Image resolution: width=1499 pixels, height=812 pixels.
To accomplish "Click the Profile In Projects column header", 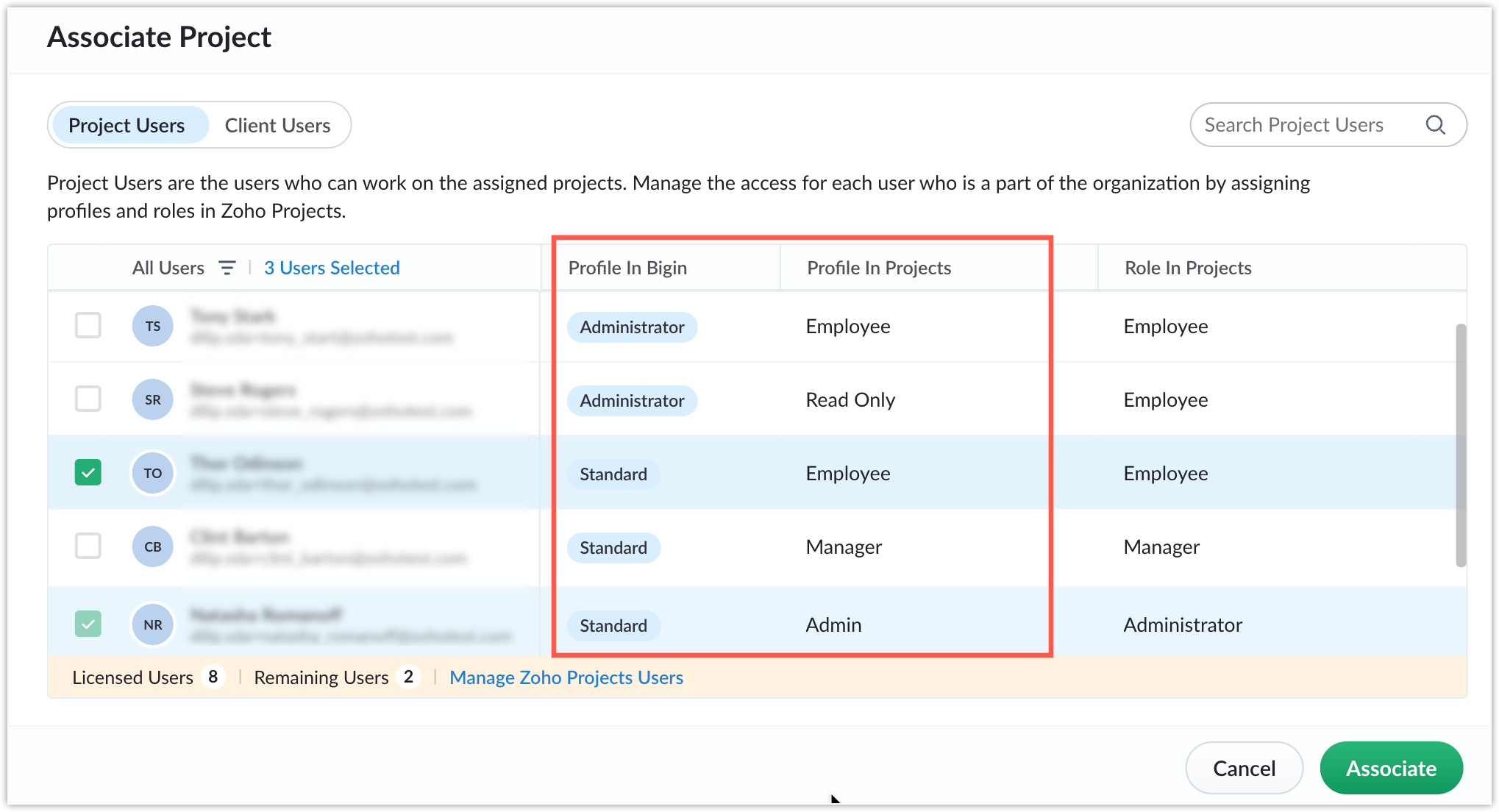I will pyautogui.click(x=879, y=268).
